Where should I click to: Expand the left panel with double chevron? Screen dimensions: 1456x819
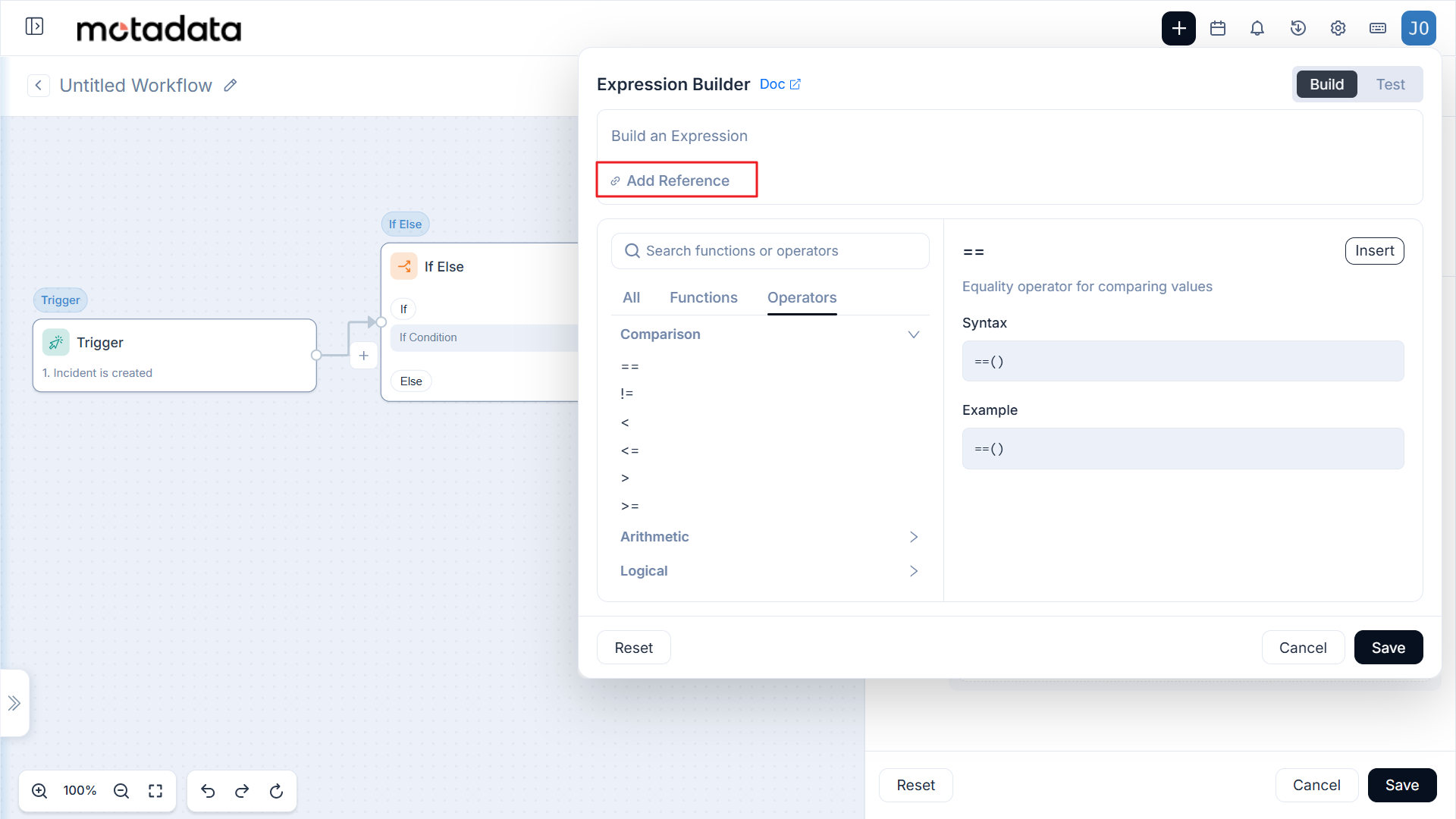pos(14,704)
